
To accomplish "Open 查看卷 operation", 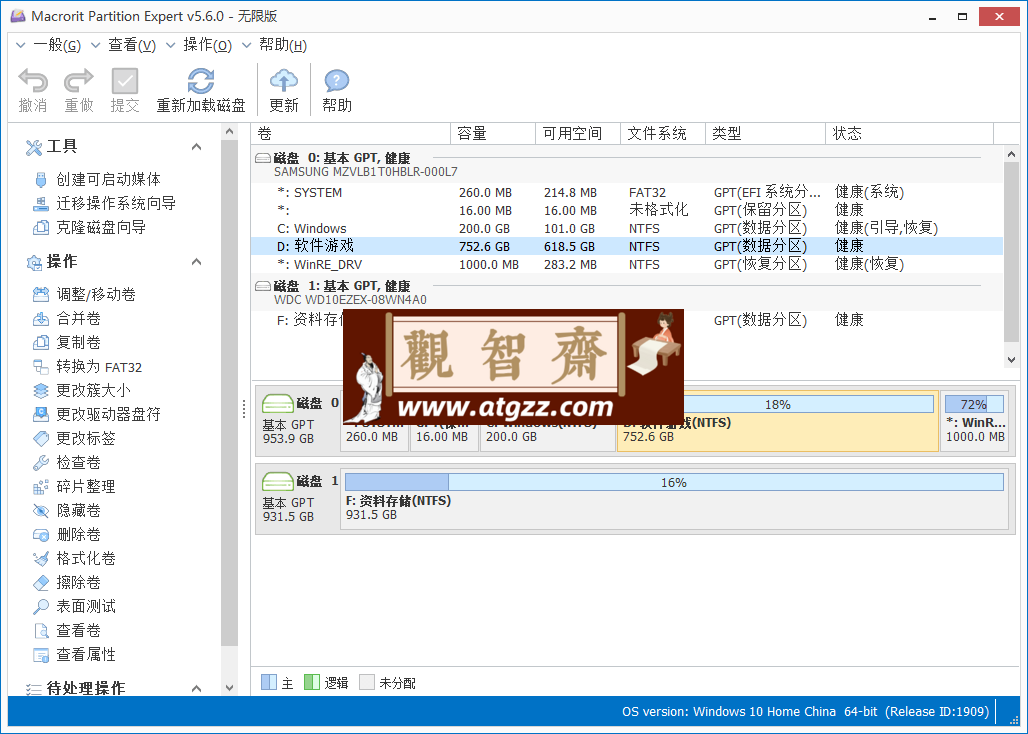I will [x=78, y=630].
